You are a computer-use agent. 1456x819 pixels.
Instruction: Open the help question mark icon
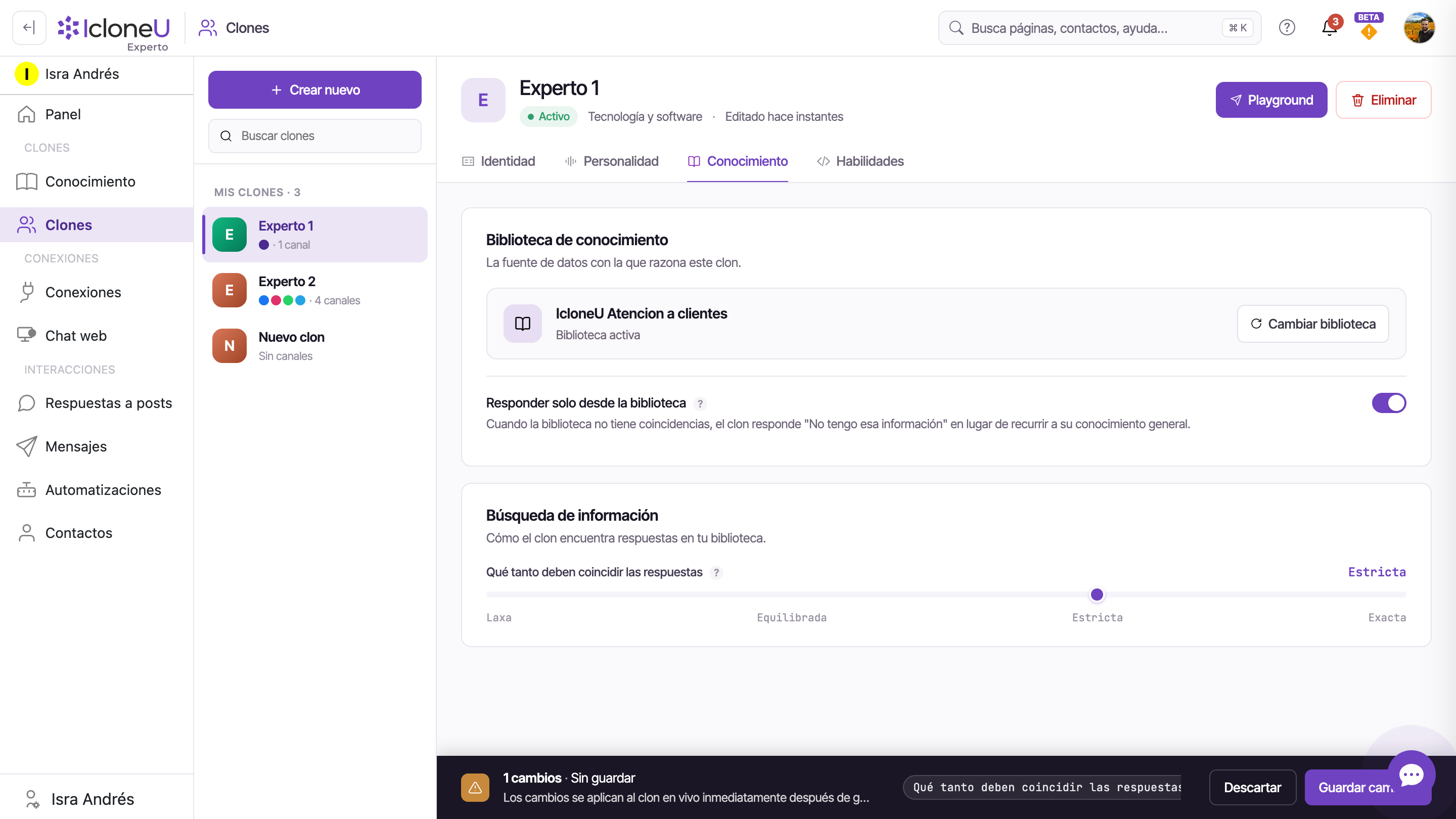(x=1287, y=27)
